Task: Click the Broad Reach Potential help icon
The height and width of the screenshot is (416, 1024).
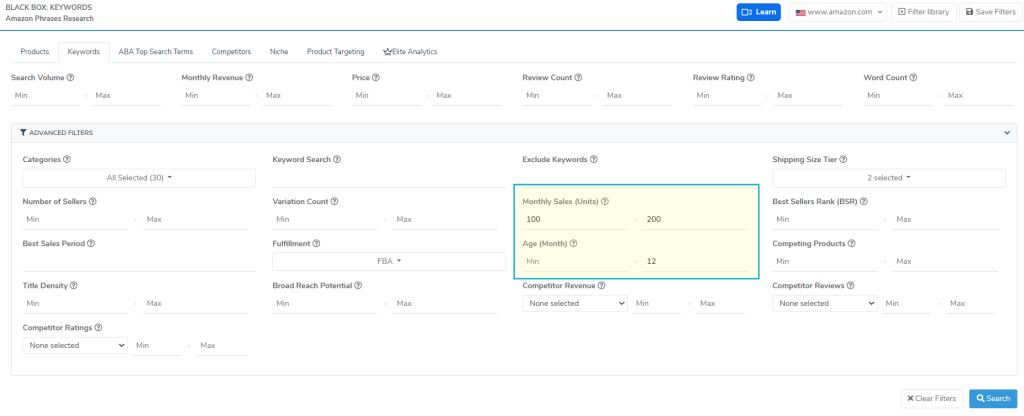Action: pos(359,285)
